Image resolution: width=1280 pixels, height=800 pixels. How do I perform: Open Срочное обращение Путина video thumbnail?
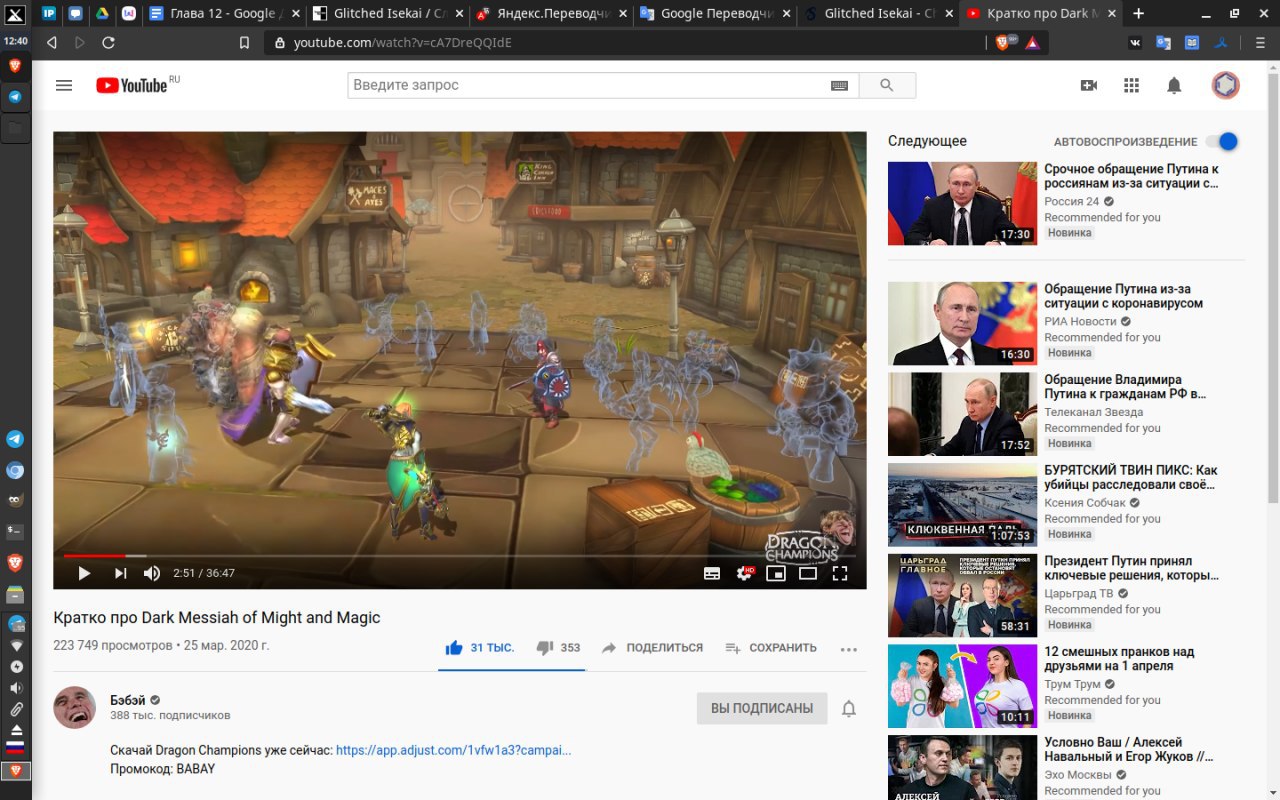962,203
